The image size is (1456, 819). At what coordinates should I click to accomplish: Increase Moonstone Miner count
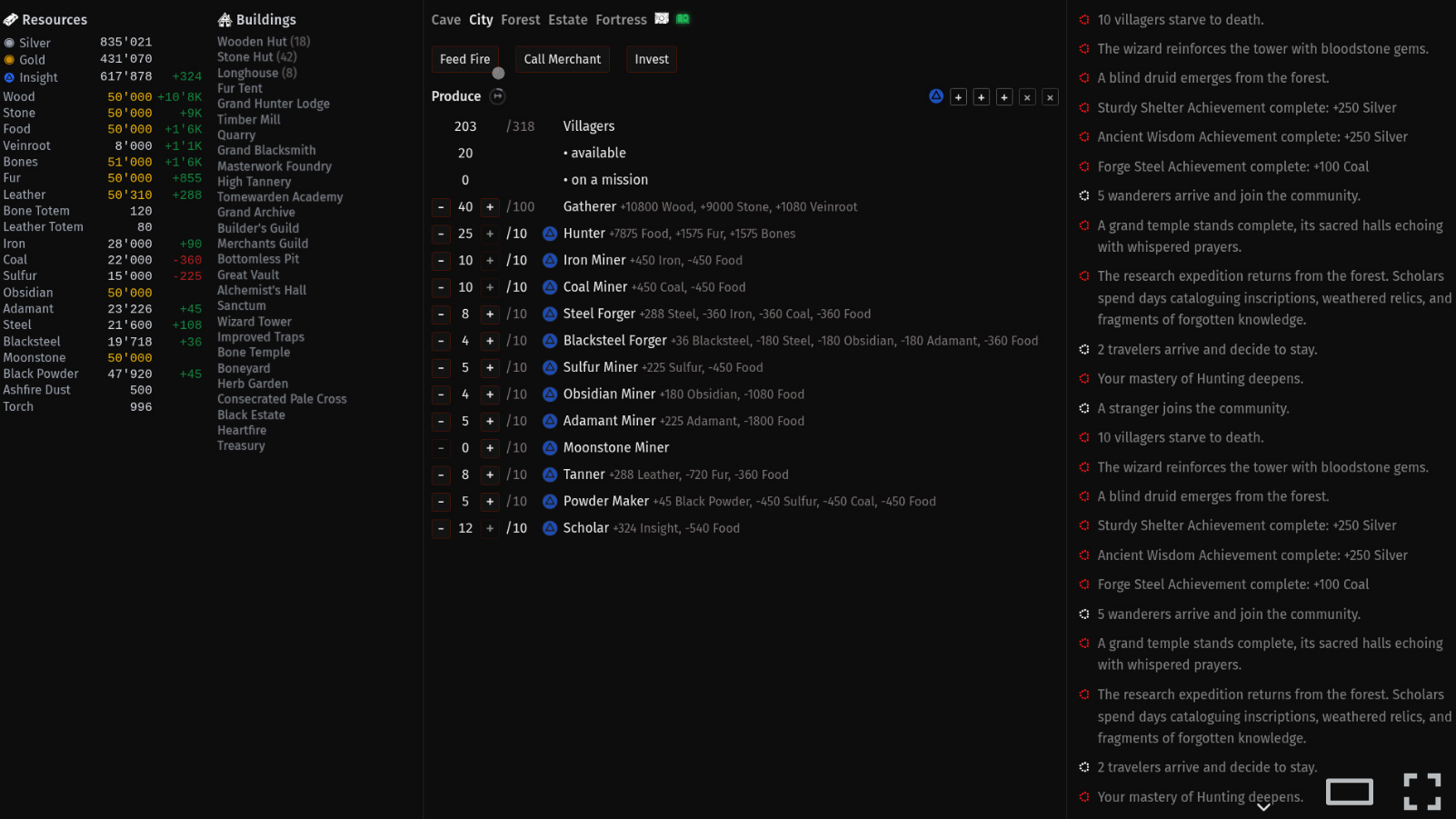click(x=490, y=448)
